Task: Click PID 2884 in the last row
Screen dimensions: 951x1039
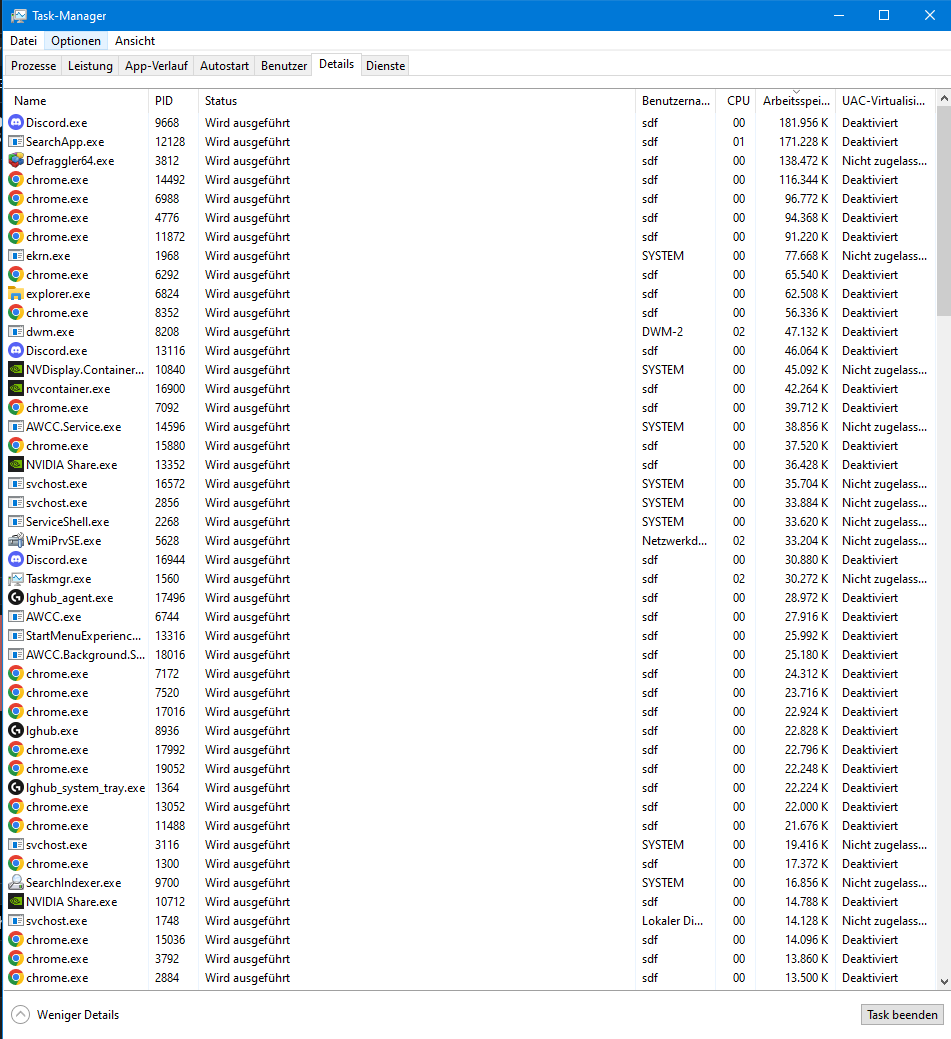Action: tap(167, 978)
